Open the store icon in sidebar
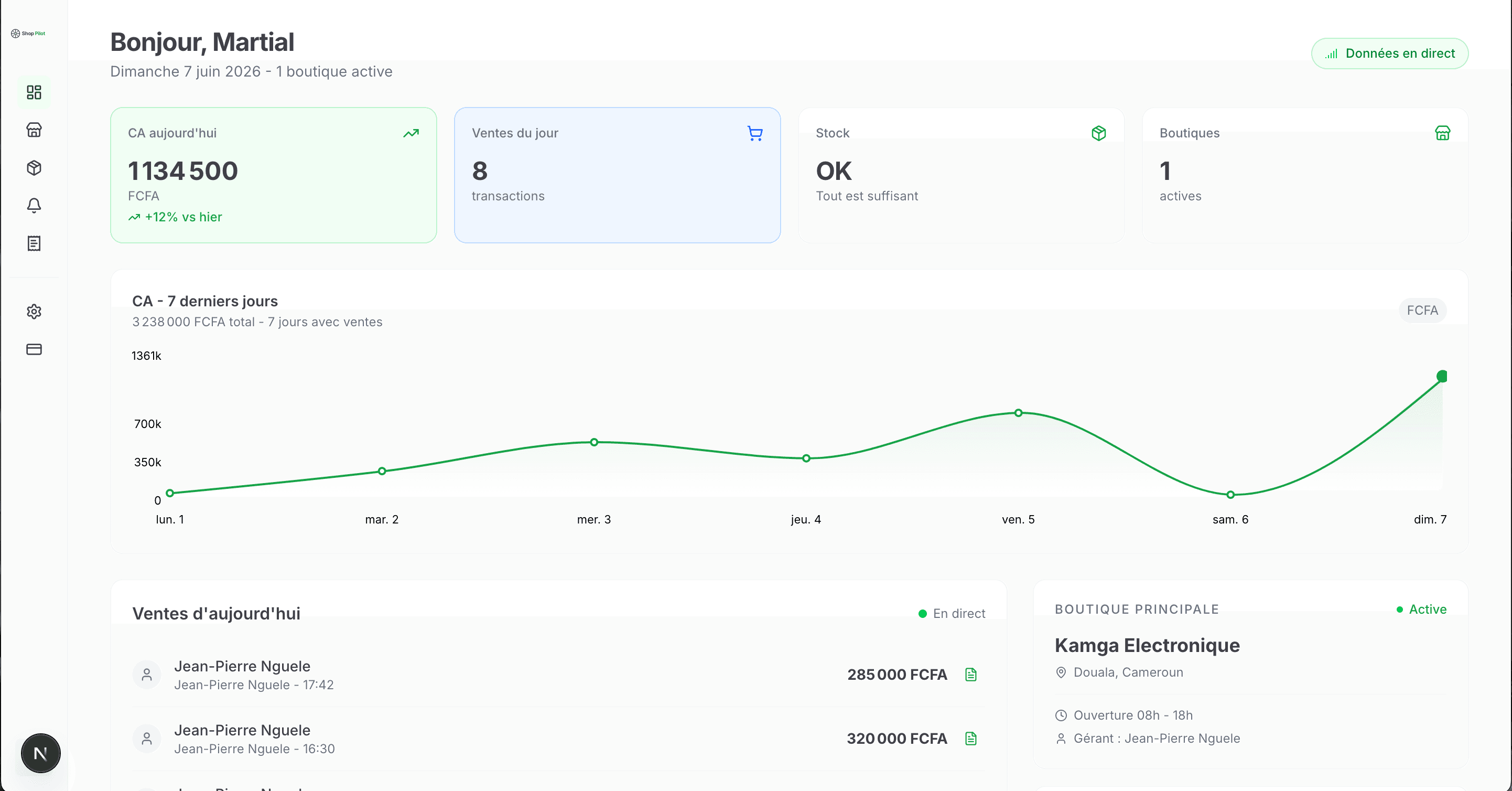Screen dimensions: 1512x791 tap(34, 130)
